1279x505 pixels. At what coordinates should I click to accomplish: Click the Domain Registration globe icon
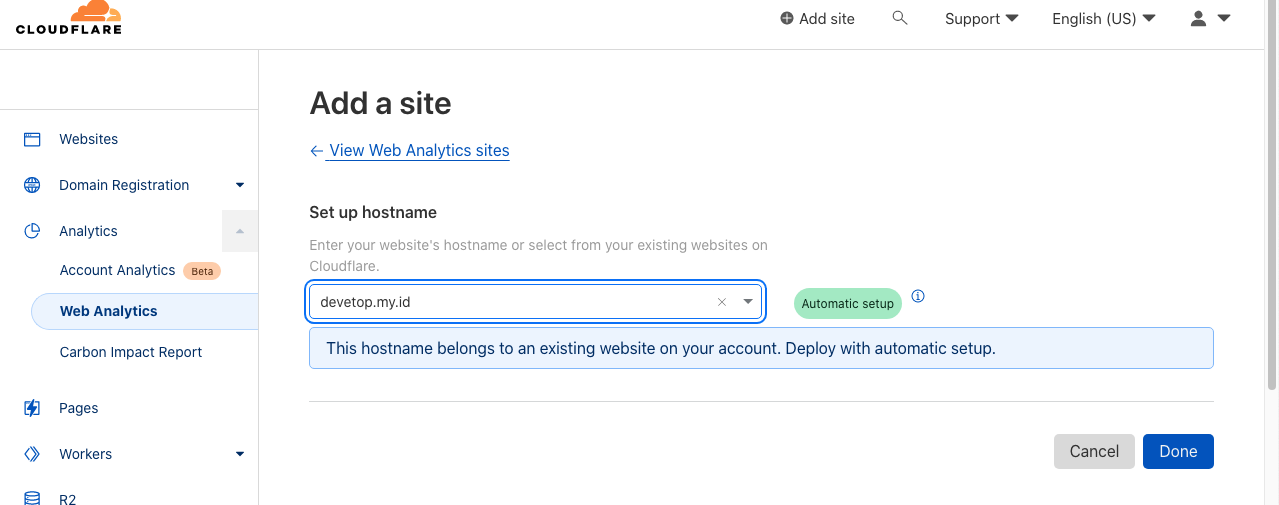click(x=32, y=185)
